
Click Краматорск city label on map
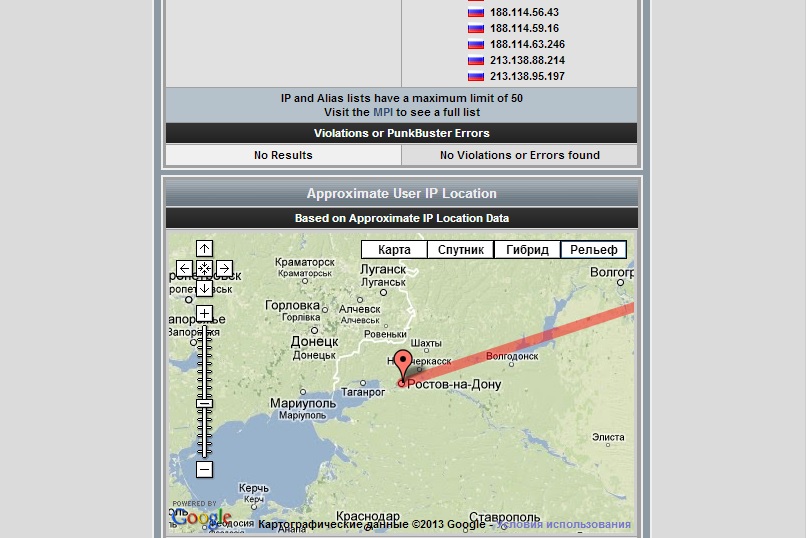305,262
